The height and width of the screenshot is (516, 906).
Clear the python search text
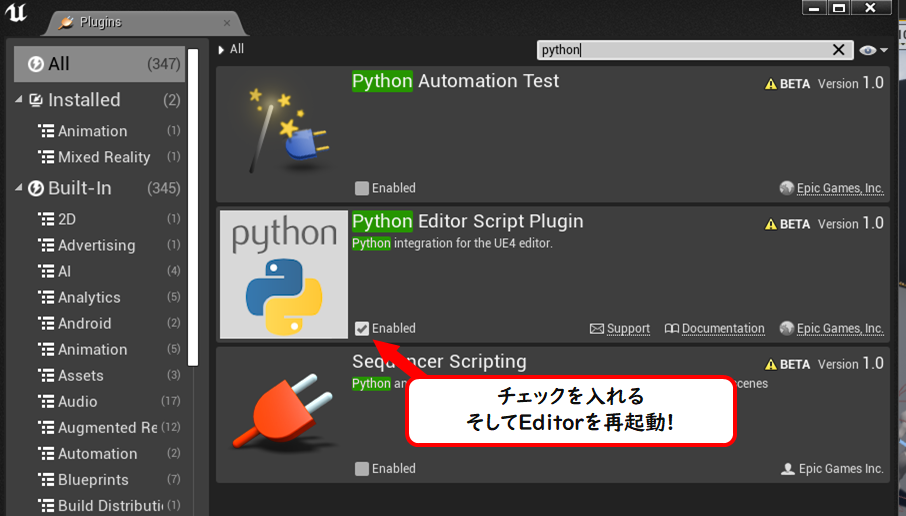point(838,50)
